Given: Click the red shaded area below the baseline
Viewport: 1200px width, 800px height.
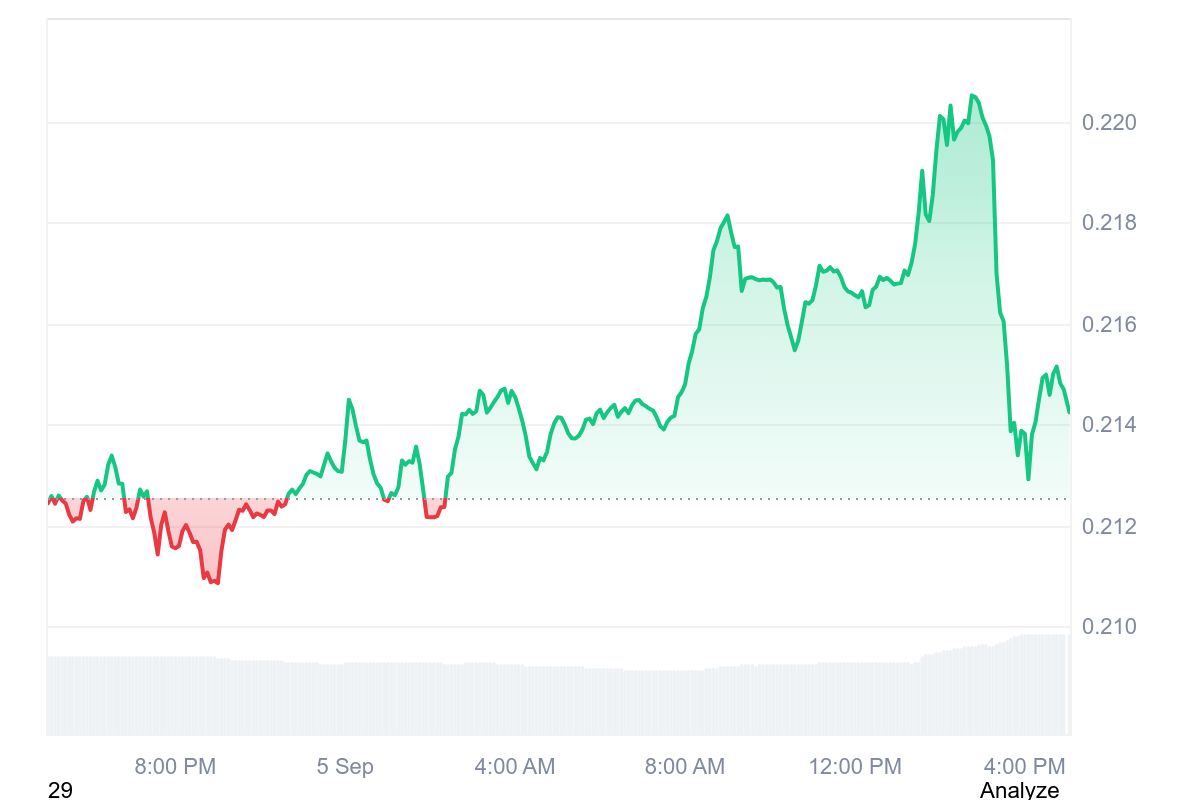Looking at the screenshot, I should tap(190, 520).
